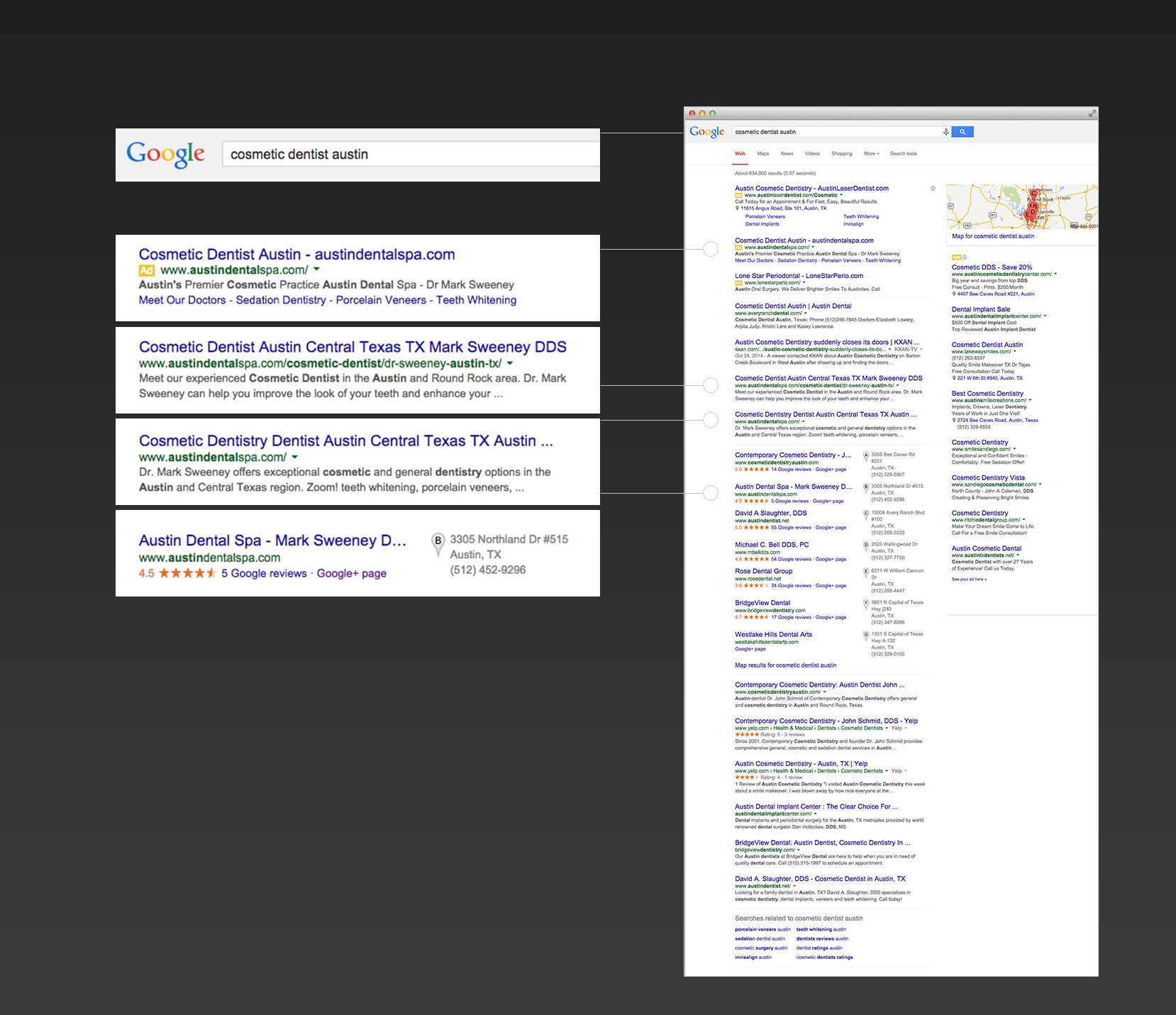Click Map for cosmetic dentist austin link

point(993,236)
